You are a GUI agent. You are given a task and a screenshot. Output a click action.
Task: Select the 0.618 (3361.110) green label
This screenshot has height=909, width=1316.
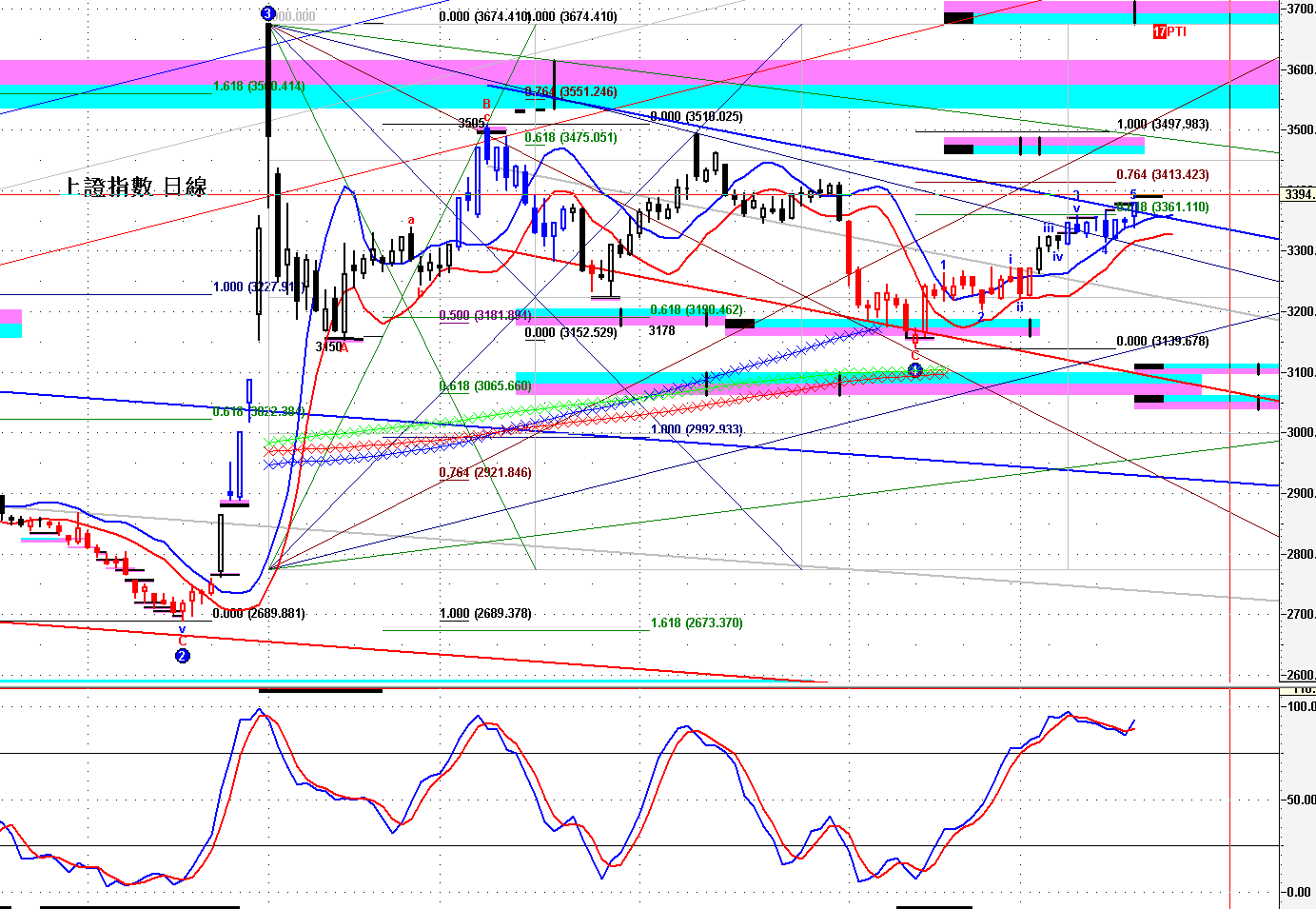pyautogui.click(x=1163, y=207)
